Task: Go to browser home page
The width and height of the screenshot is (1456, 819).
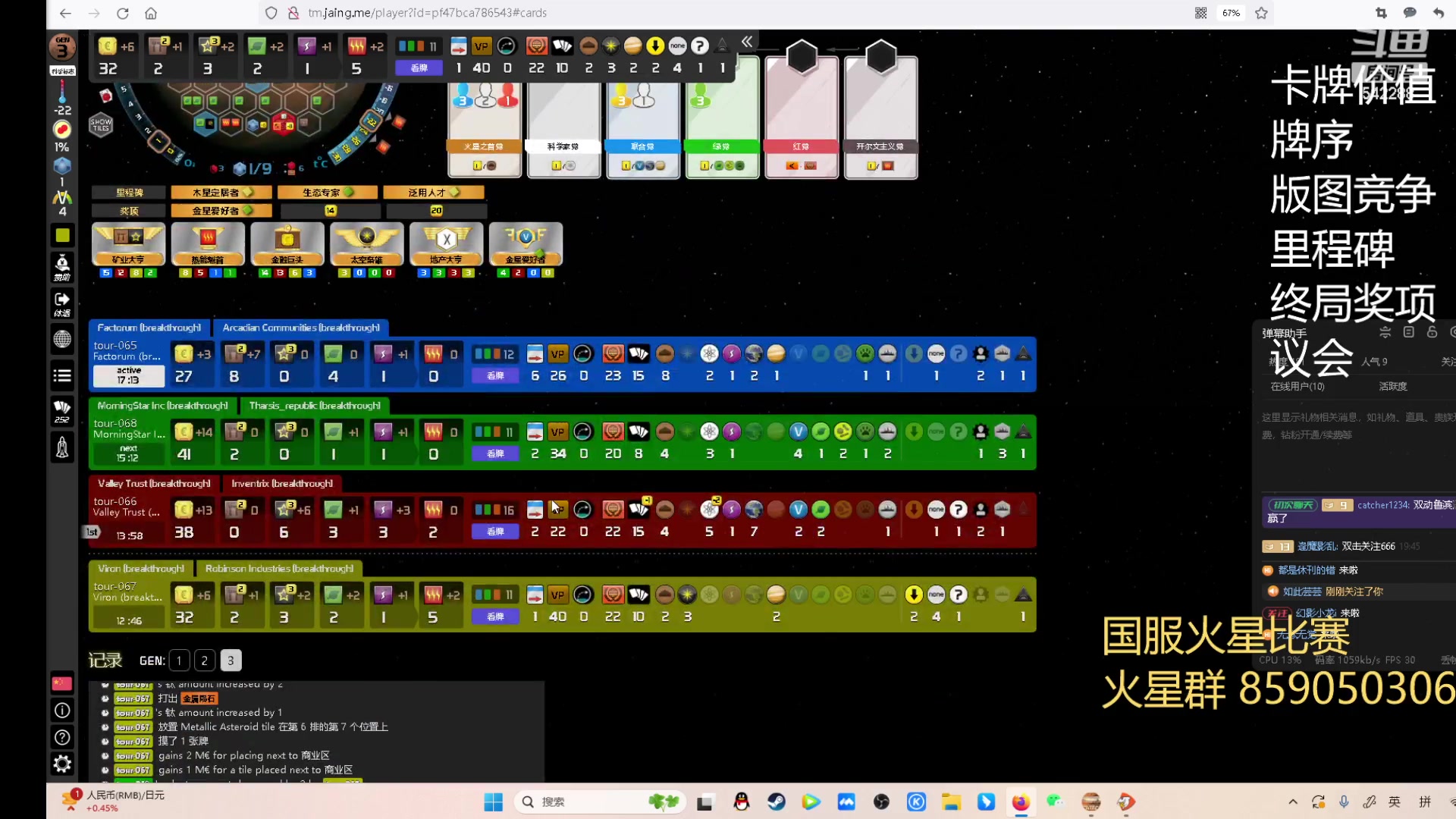Action: (x=151, y=13)
